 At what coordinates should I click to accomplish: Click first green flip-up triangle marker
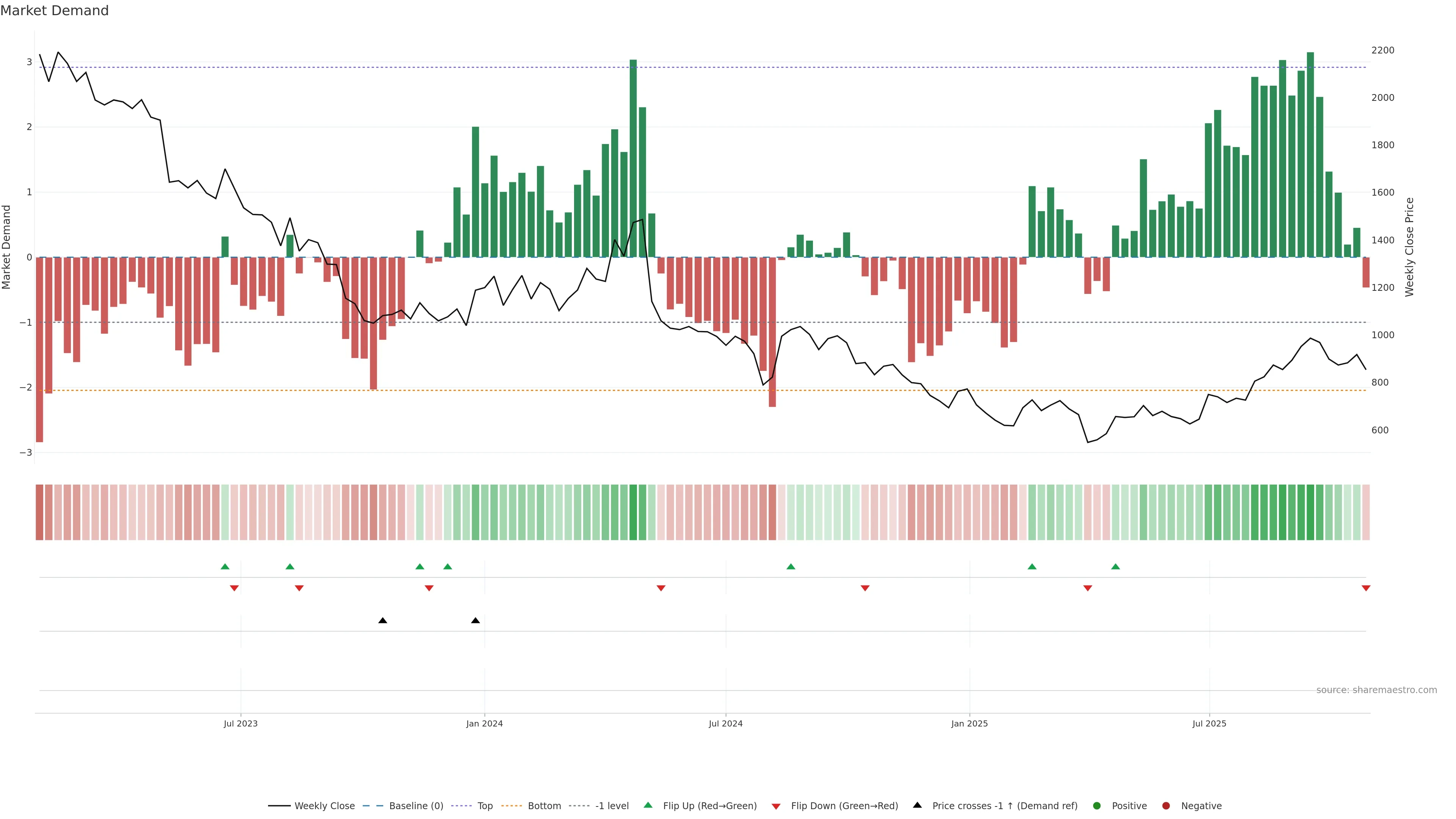225,566
